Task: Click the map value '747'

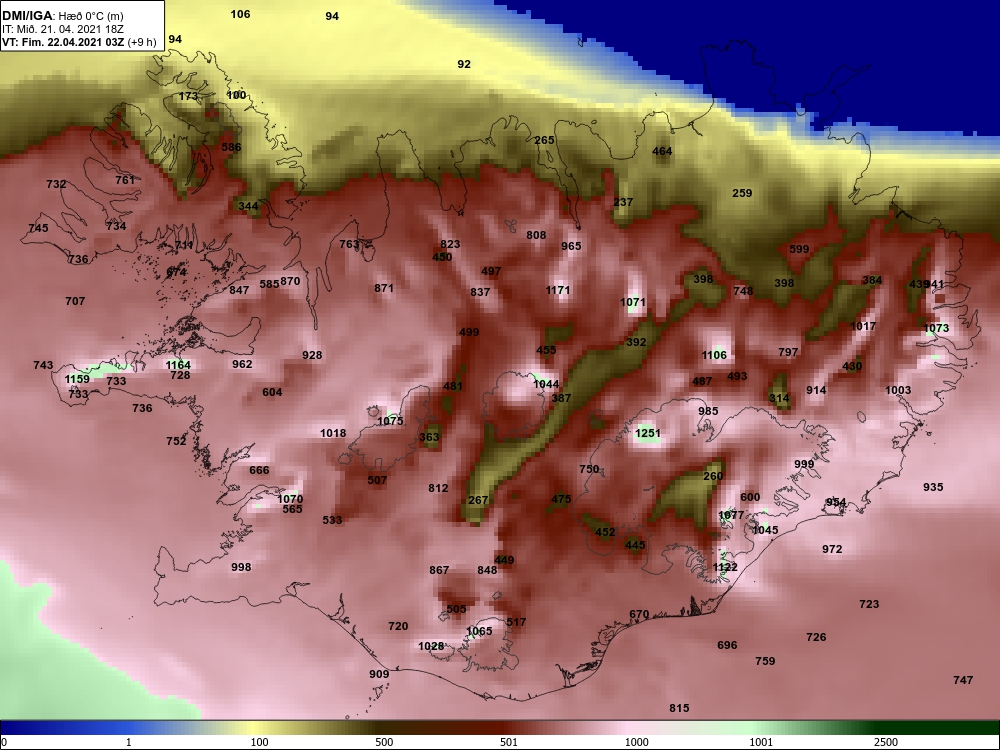Action: pyautogui.click(x=963, y=680)
